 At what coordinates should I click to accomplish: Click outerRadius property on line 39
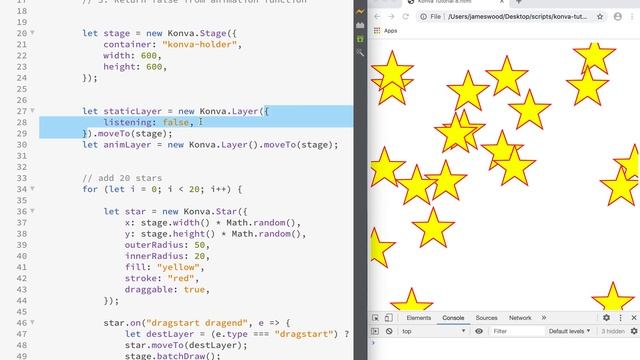coord(154,245)
